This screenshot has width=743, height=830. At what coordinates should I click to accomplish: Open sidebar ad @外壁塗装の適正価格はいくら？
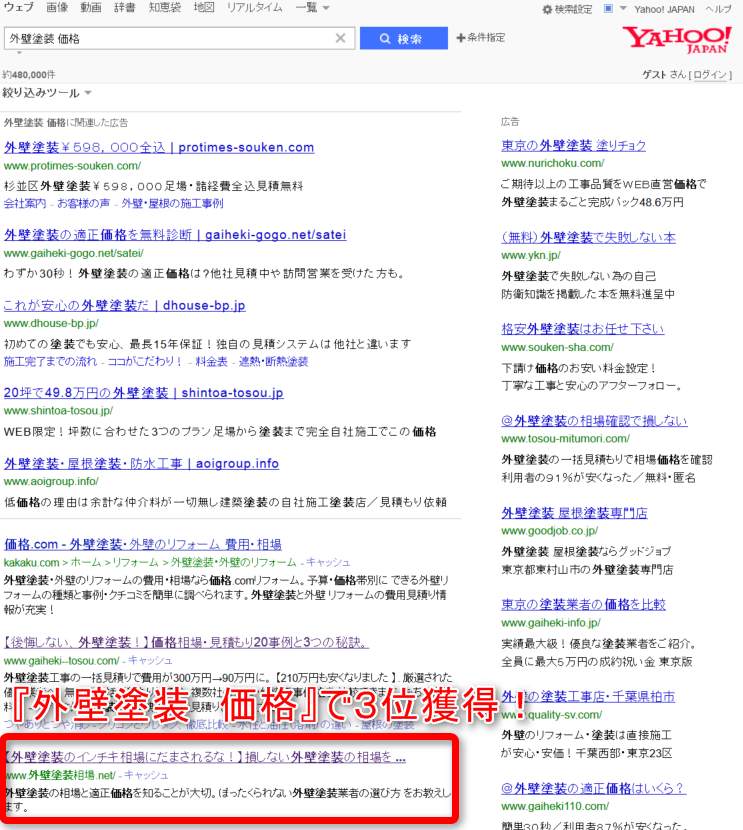593,789
